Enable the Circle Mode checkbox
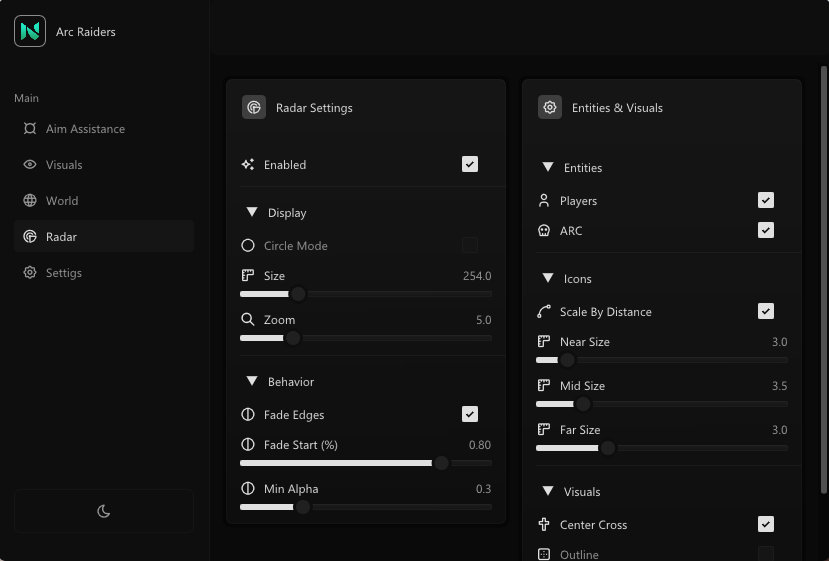The image size is (829, 561). [469, 245]
